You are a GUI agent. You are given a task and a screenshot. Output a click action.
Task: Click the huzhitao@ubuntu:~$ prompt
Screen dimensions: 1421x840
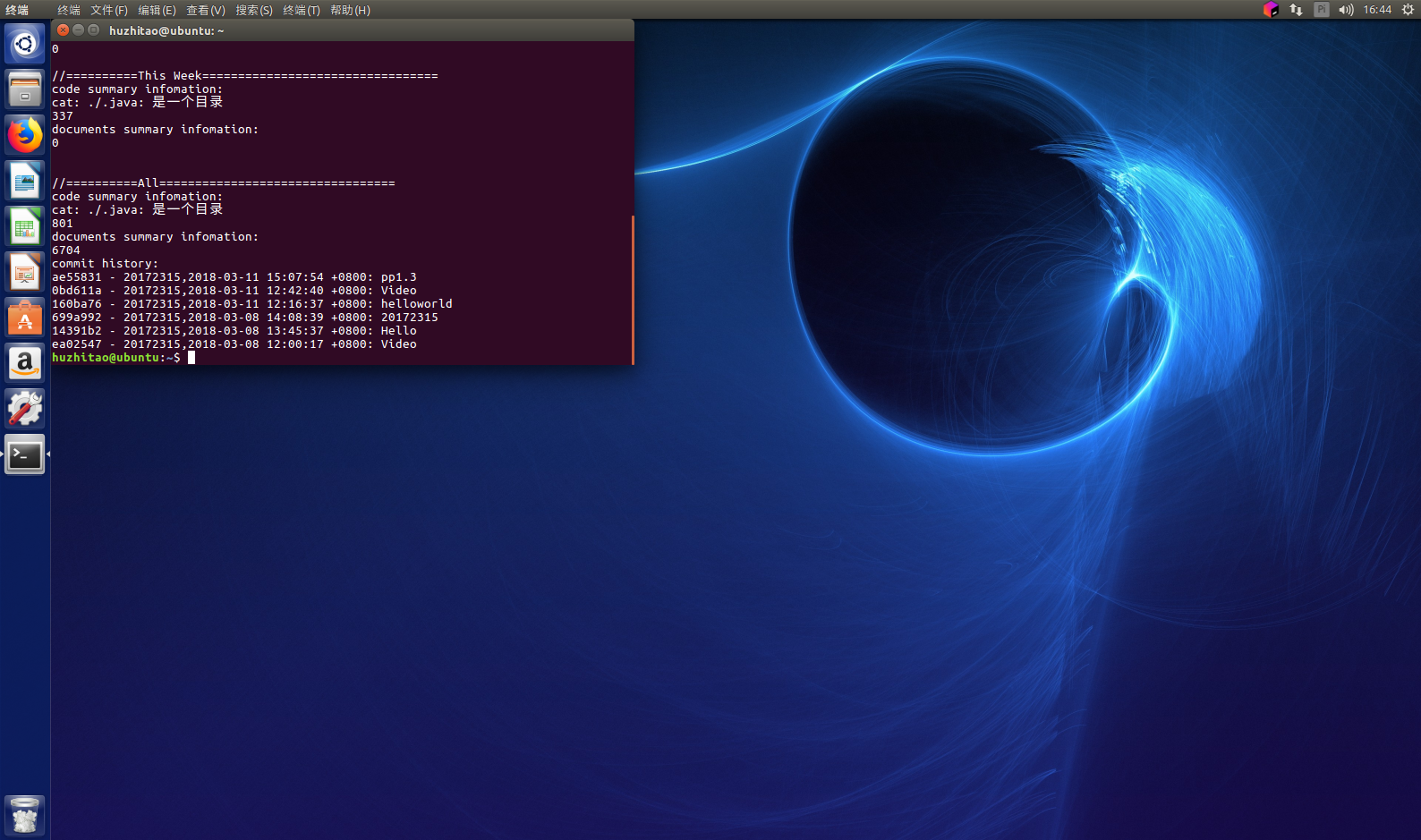click(116, 358)
